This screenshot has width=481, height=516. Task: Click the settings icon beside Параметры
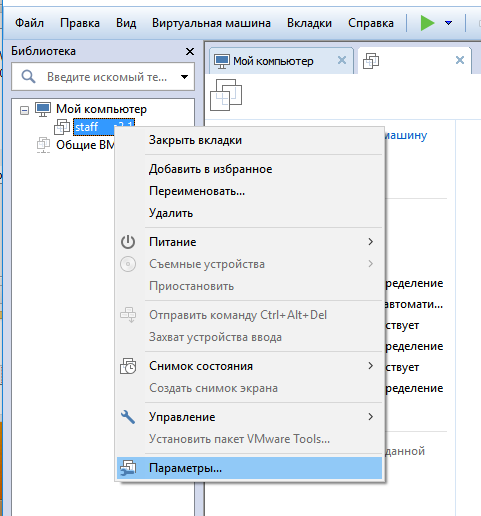tap(128, 468)
